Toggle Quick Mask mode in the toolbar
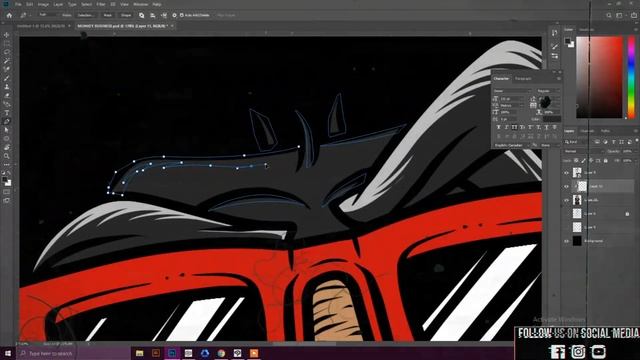 tap(7, 192)
